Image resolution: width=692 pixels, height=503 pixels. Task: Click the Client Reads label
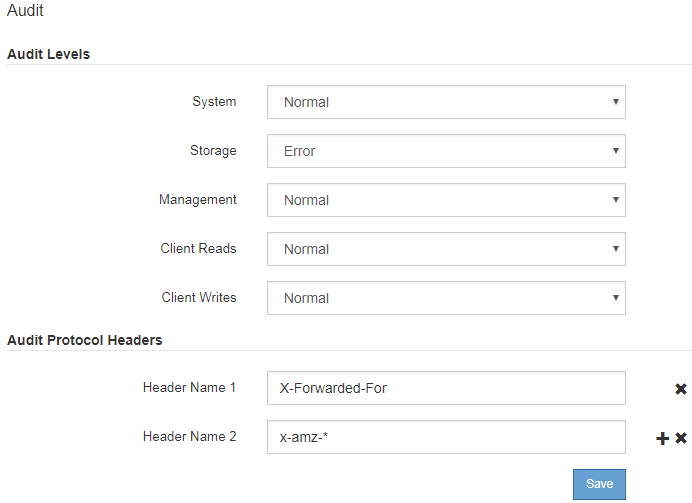point(198,248)
